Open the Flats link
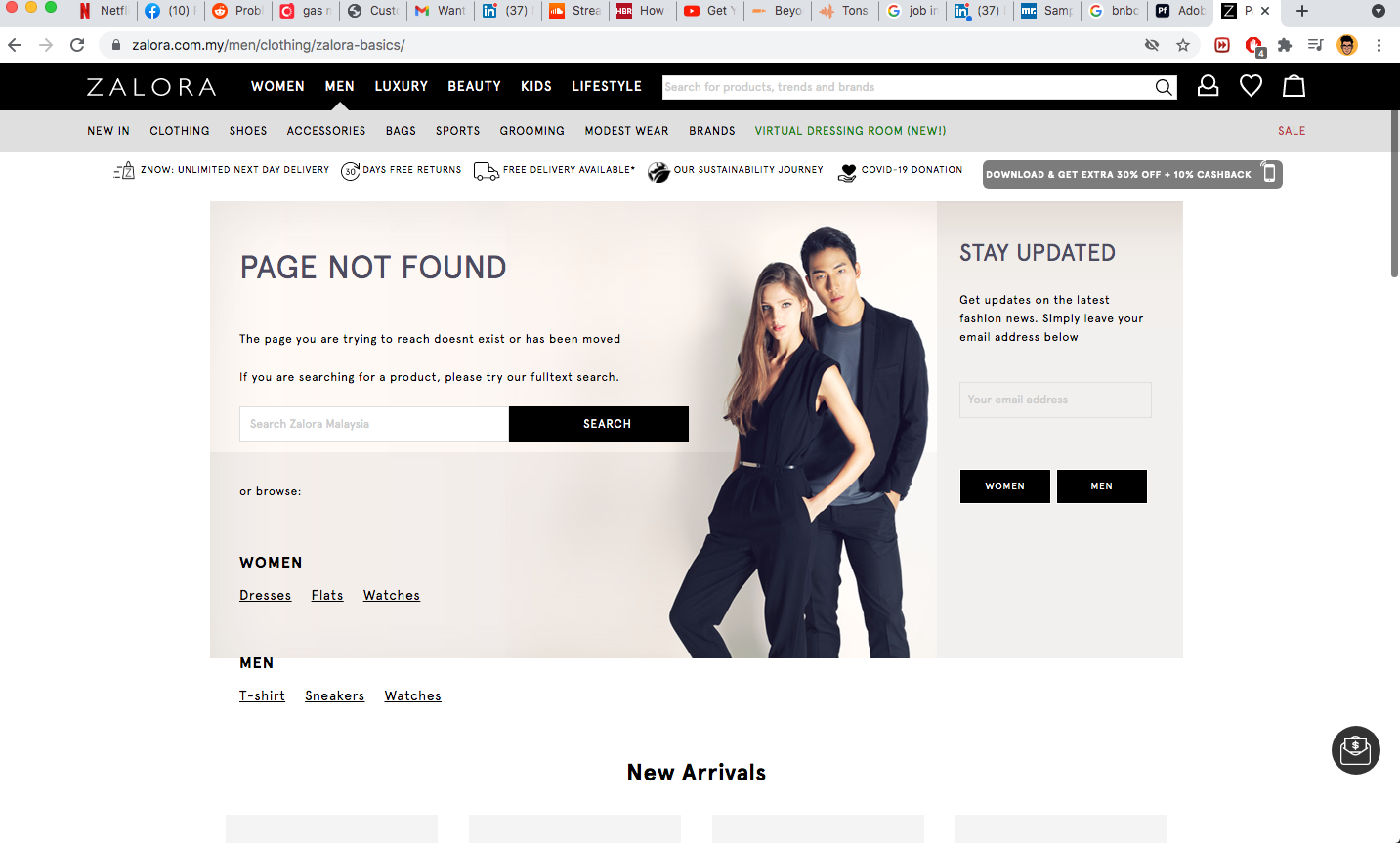 click(x=327, y=596)
